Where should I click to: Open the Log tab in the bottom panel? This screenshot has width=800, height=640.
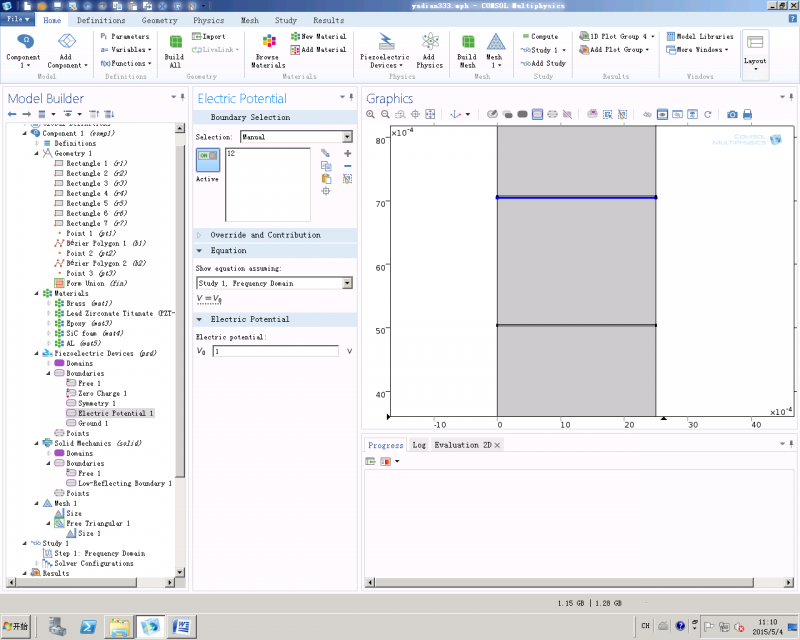(418, 445)
